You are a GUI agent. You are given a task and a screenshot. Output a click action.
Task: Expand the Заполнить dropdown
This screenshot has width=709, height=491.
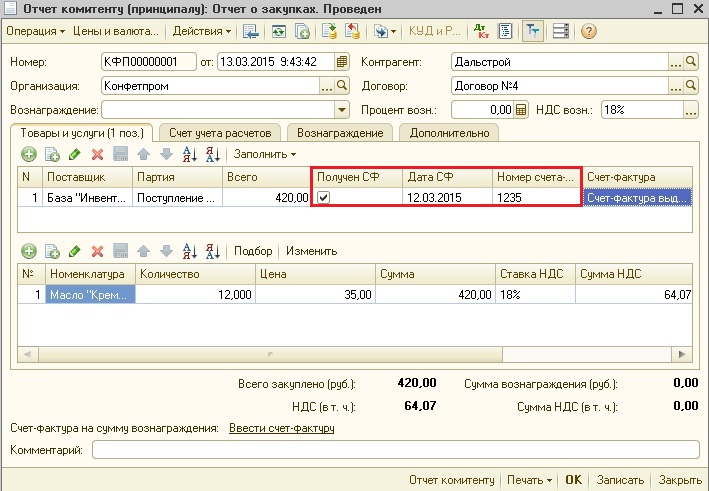pyautogui.click(x=265, y=154)
